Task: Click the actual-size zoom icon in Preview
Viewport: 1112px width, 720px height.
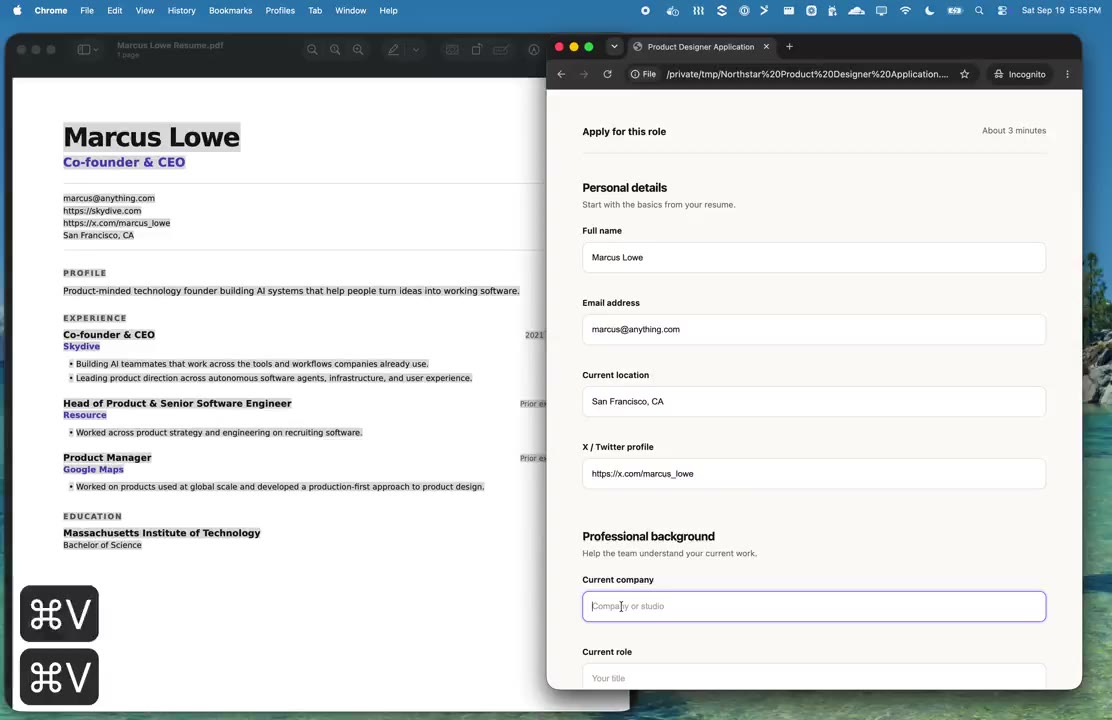Action: point(335,50)
